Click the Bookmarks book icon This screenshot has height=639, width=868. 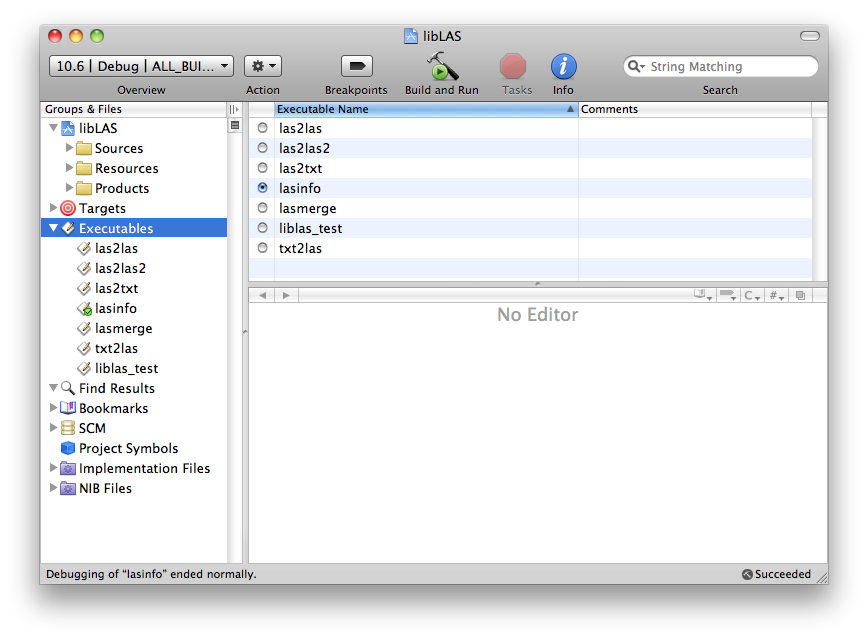pos(68,408)
